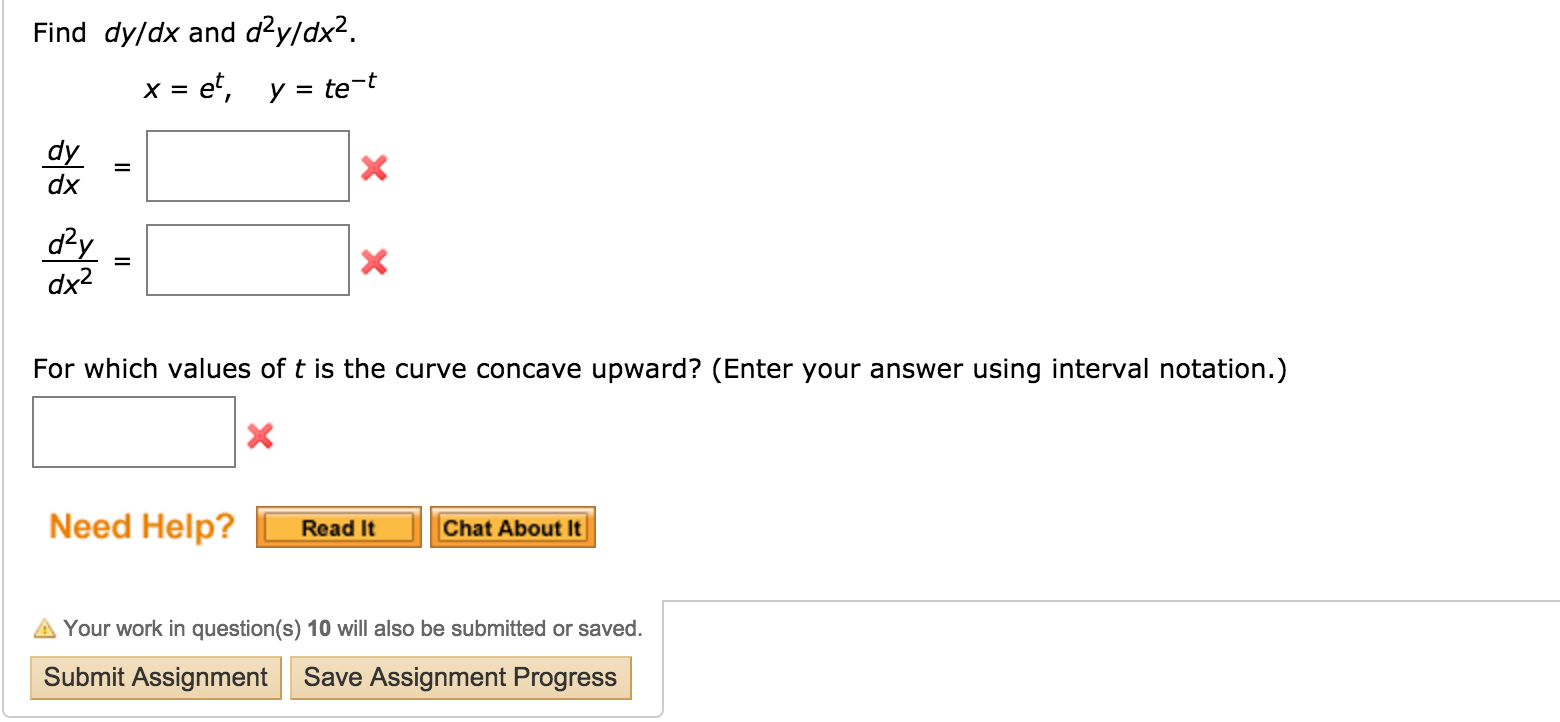Click the red X beside the d²y/dx² answer box
Screen dimensions: 1560x722
click(373, 262)
